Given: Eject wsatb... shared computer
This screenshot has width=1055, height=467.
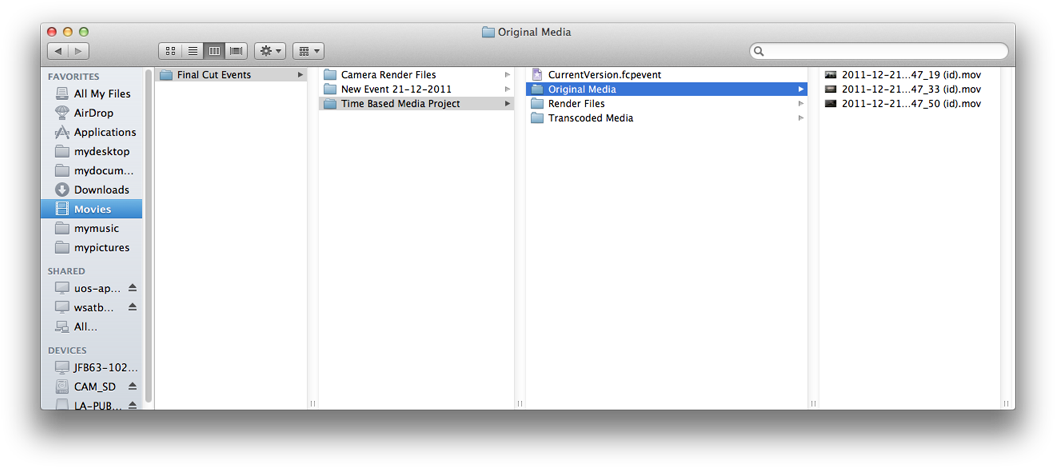Looking at the screenshot, I should click(x=133, y=307).
